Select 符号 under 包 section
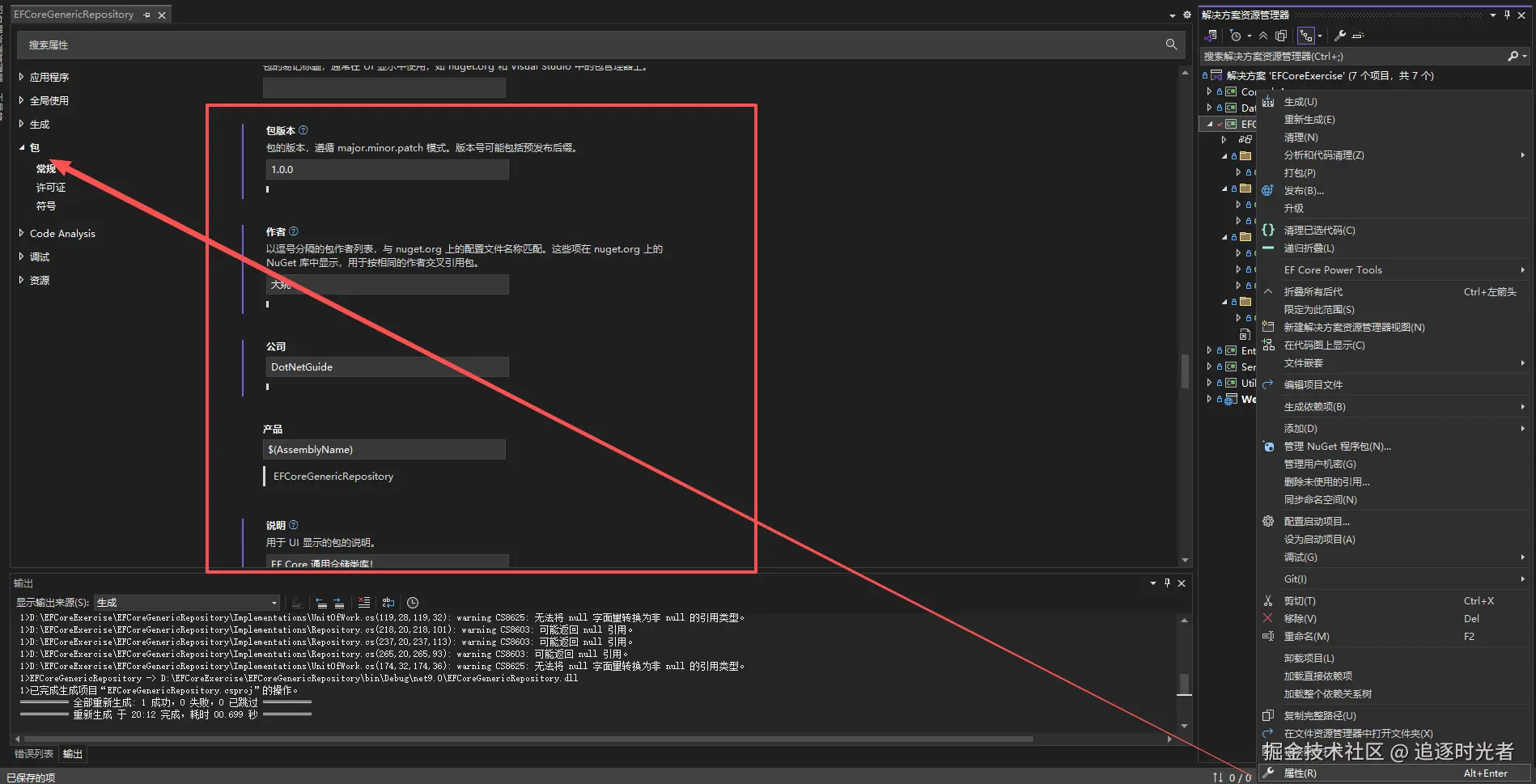Screen dimensions: 1536x784 pyautogui.click(x=46, y=206)
